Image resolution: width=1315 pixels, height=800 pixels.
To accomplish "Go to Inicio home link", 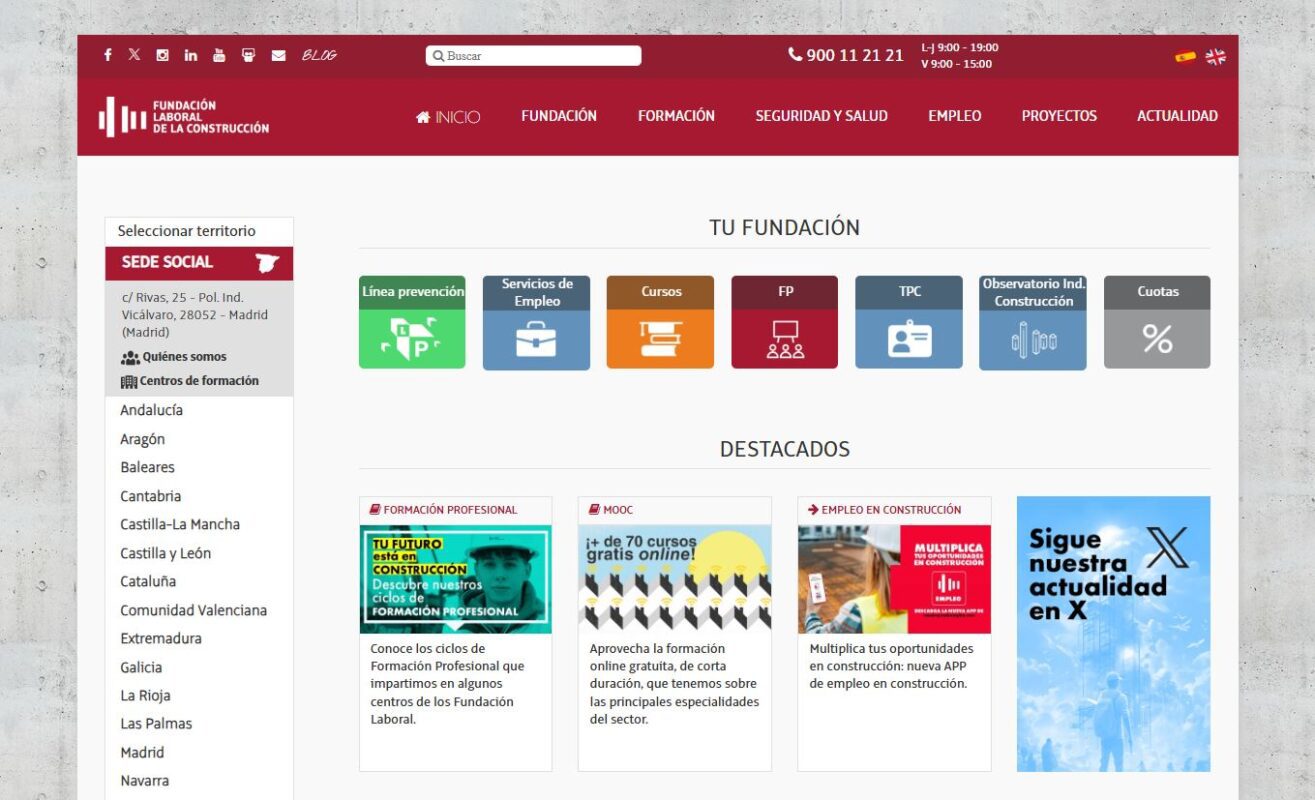I will point(448,117).
